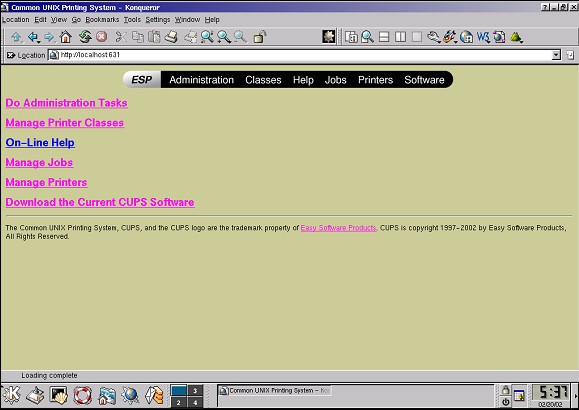Image resolution: width=579 pixels, height=410 pixels.
Task: Open the Bookmarks menu
Action: coord(102,20)
